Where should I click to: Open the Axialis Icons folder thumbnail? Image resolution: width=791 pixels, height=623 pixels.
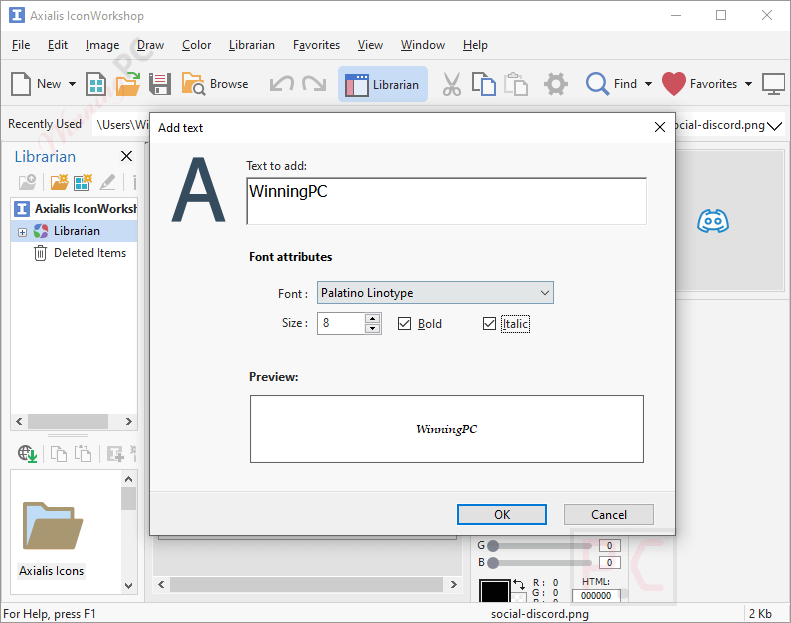tap(51, 539)
